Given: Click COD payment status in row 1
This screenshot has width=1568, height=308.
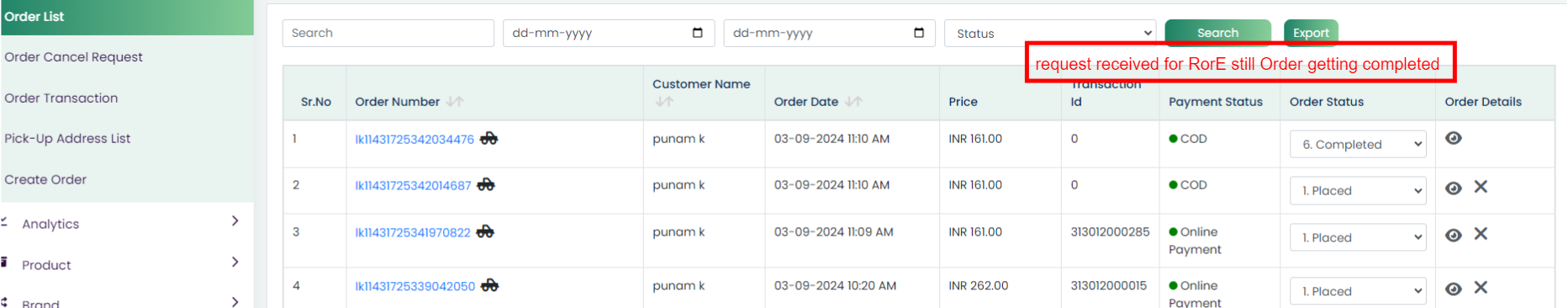Looking at the screenshot, I should pos(1188,139).
